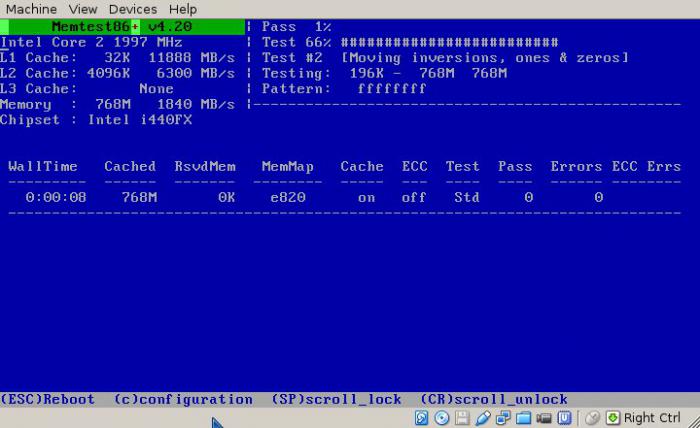Image resolution: width=700 pixels, height=428 pixels.
Task: Click the mouse integration icon
Action: [592, 418]
